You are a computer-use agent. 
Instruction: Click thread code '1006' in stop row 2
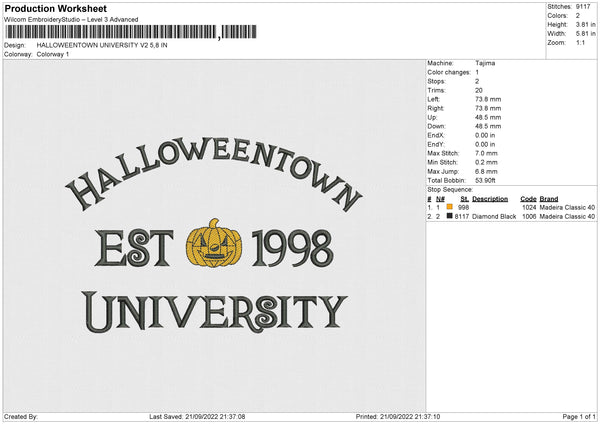point(529,217)
